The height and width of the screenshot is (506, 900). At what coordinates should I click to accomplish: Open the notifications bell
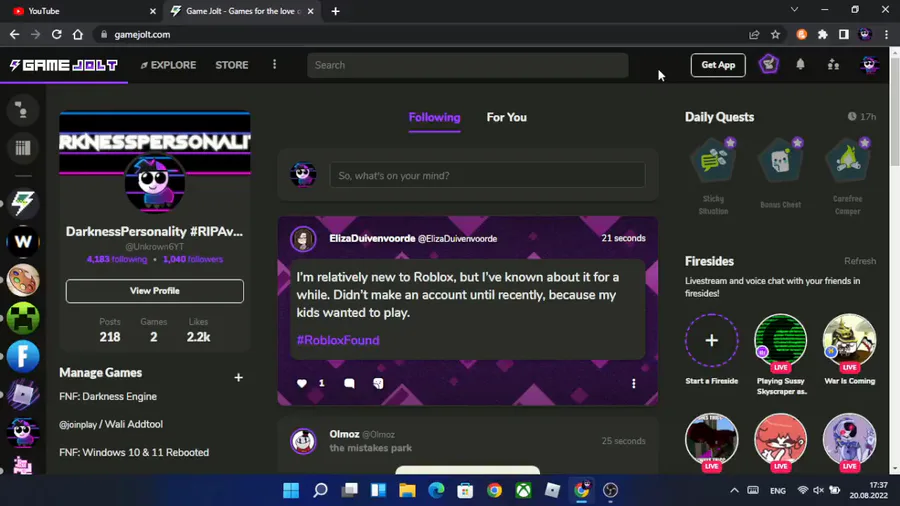pos(800,64)
